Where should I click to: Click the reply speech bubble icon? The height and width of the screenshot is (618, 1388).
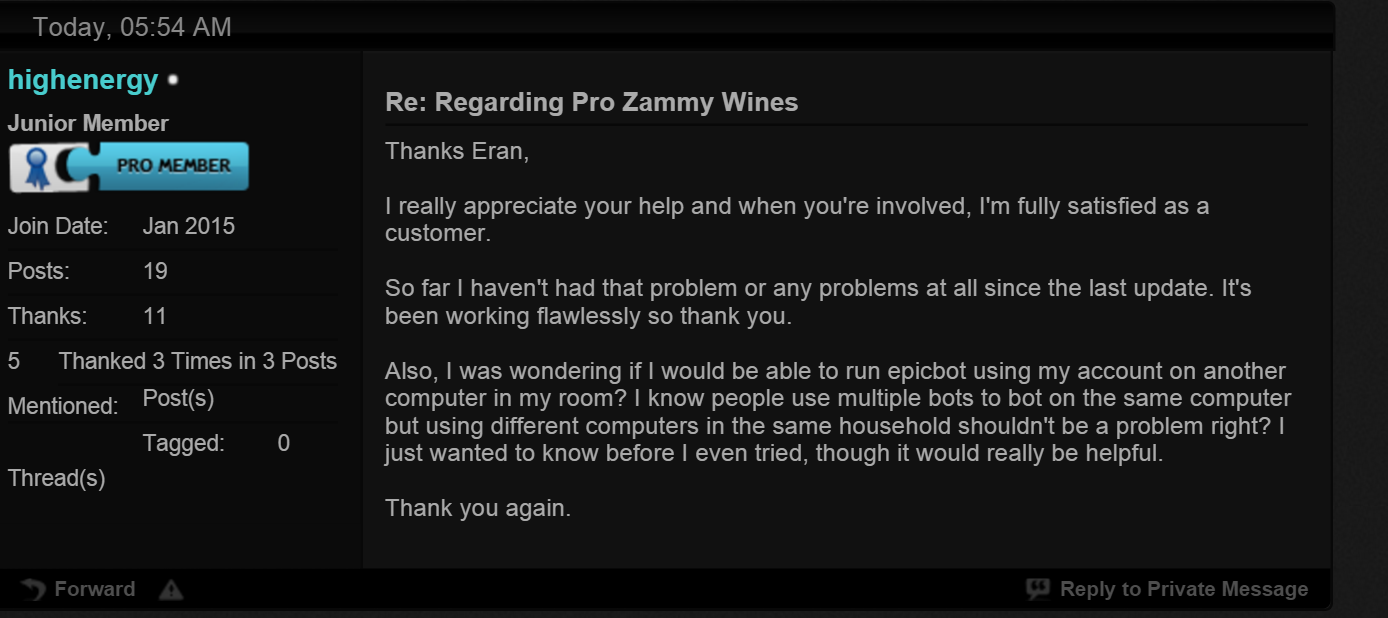tap(1038, 589)
